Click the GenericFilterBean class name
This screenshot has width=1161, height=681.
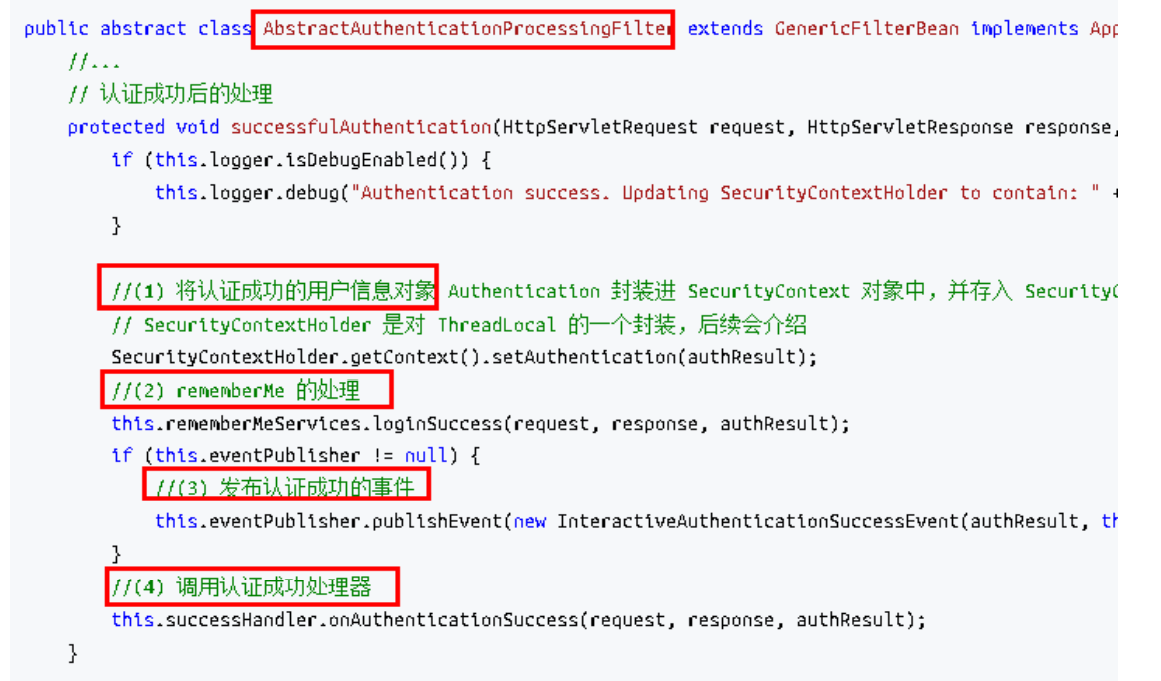[866, 29]
